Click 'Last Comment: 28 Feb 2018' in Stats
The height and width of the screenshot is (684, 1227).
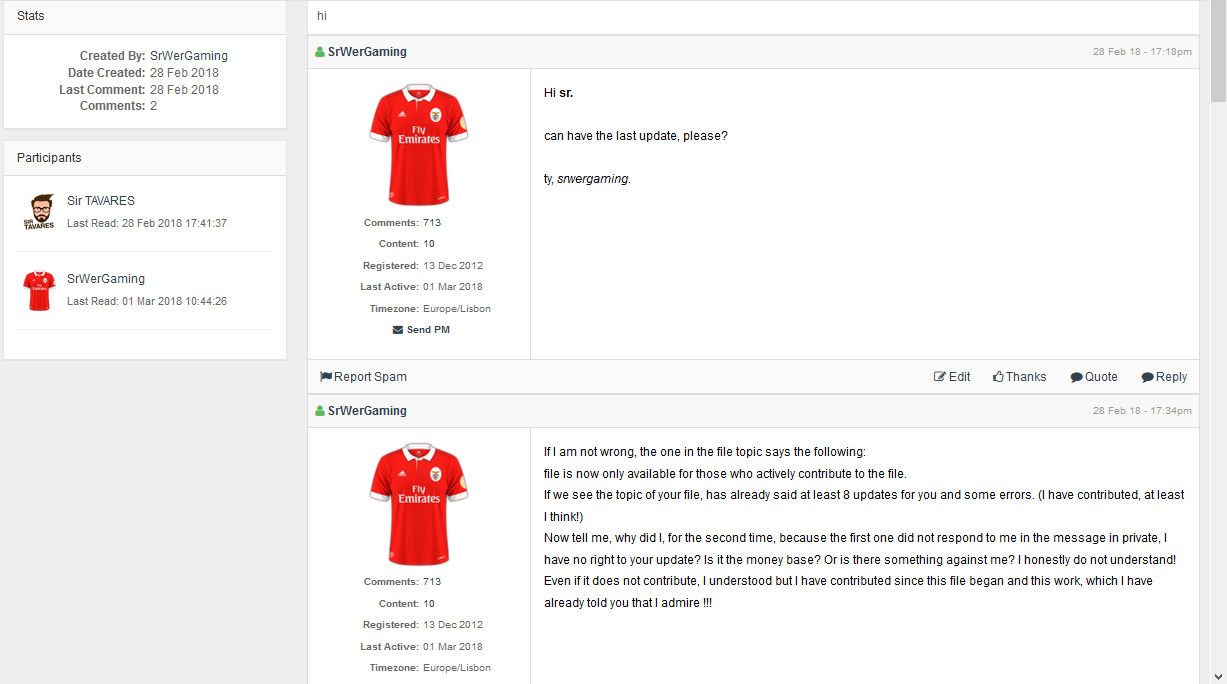(x=139, y=90)
